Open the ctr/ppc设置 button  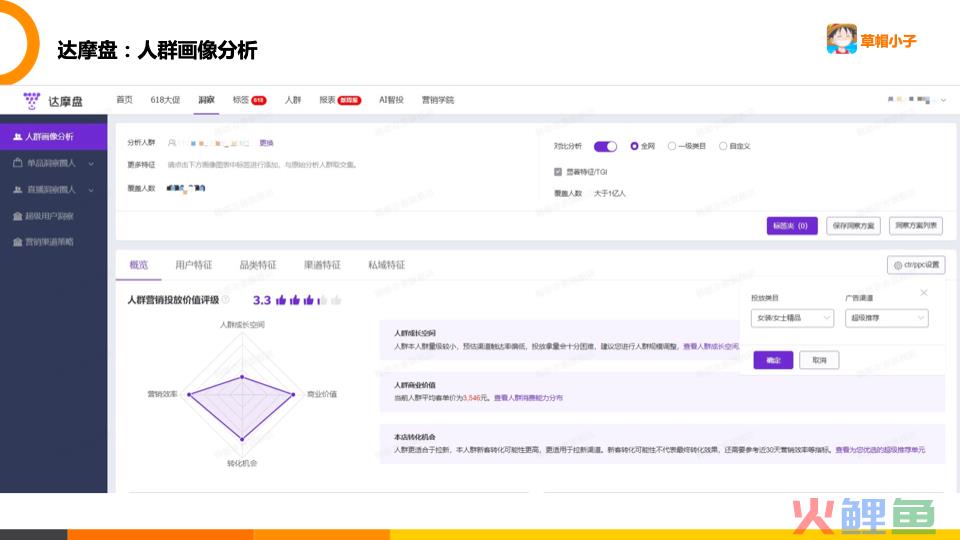[916, 265]
